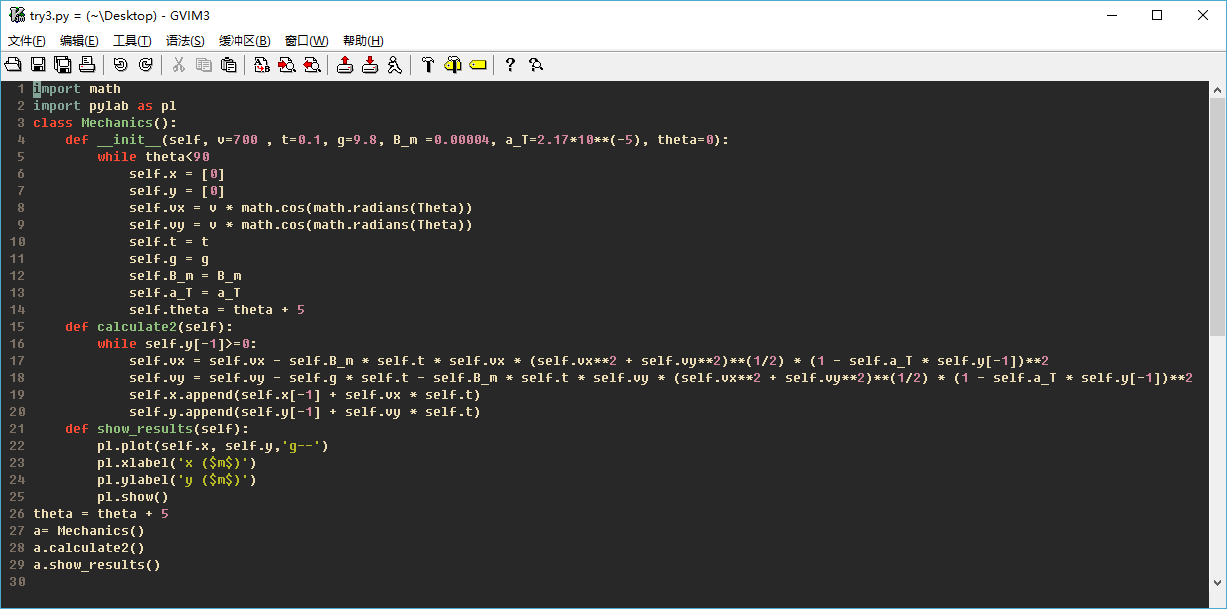This screenshot has width=1227, height=609.
Task: Save the current file with the floppy icon
Action: [x=38, y=65]
